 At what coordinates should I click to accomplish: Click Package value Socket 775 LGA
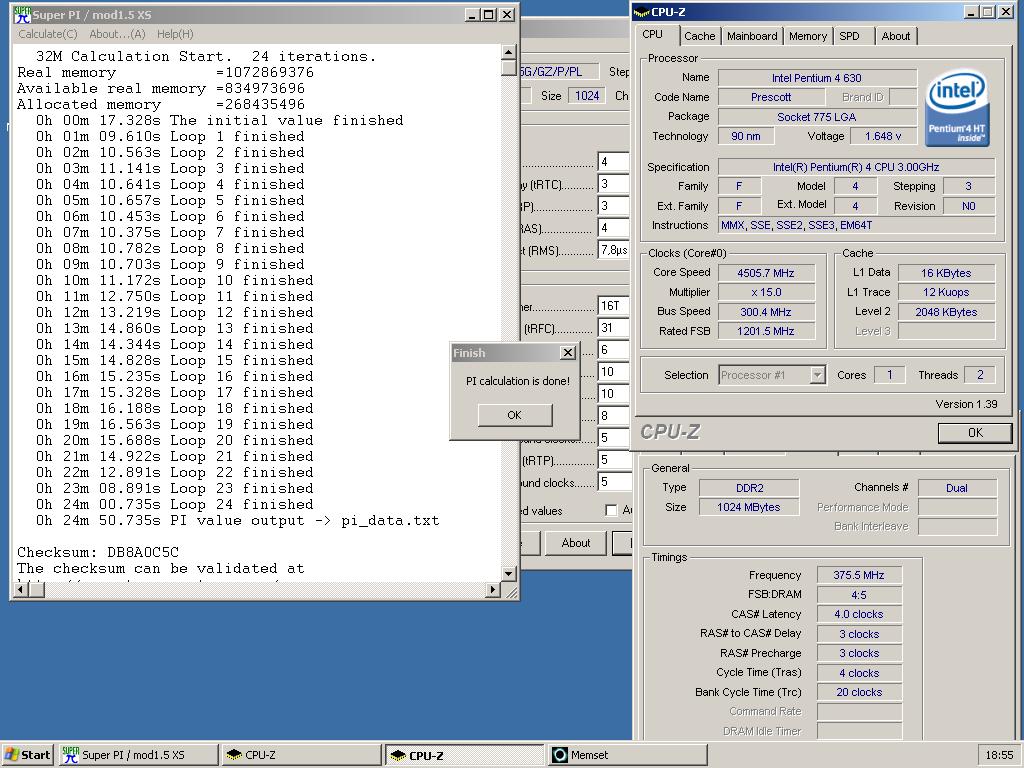point(816,116)
